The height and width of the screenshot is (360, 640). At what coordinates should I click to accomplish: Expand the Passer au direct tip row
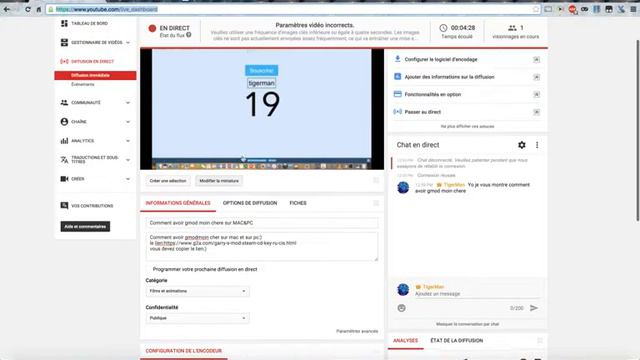[x=537, y=112]
